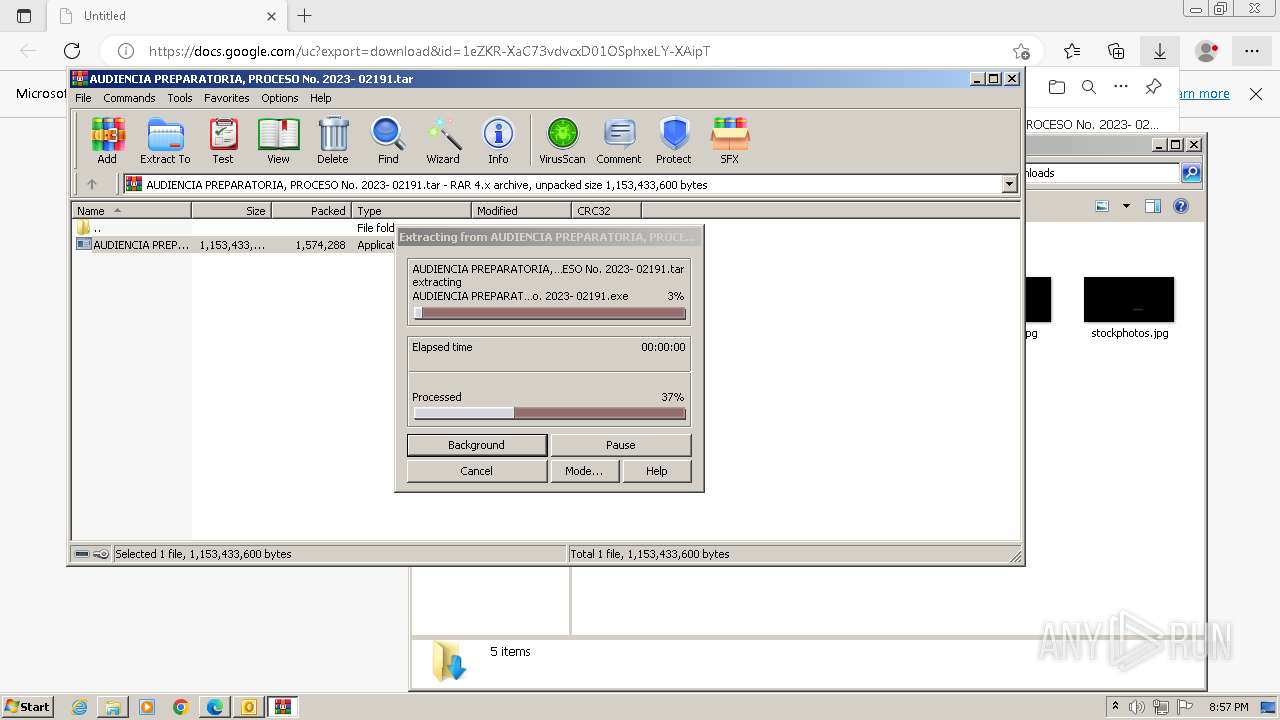Open Edge Downloads icon

point(1160,51)
